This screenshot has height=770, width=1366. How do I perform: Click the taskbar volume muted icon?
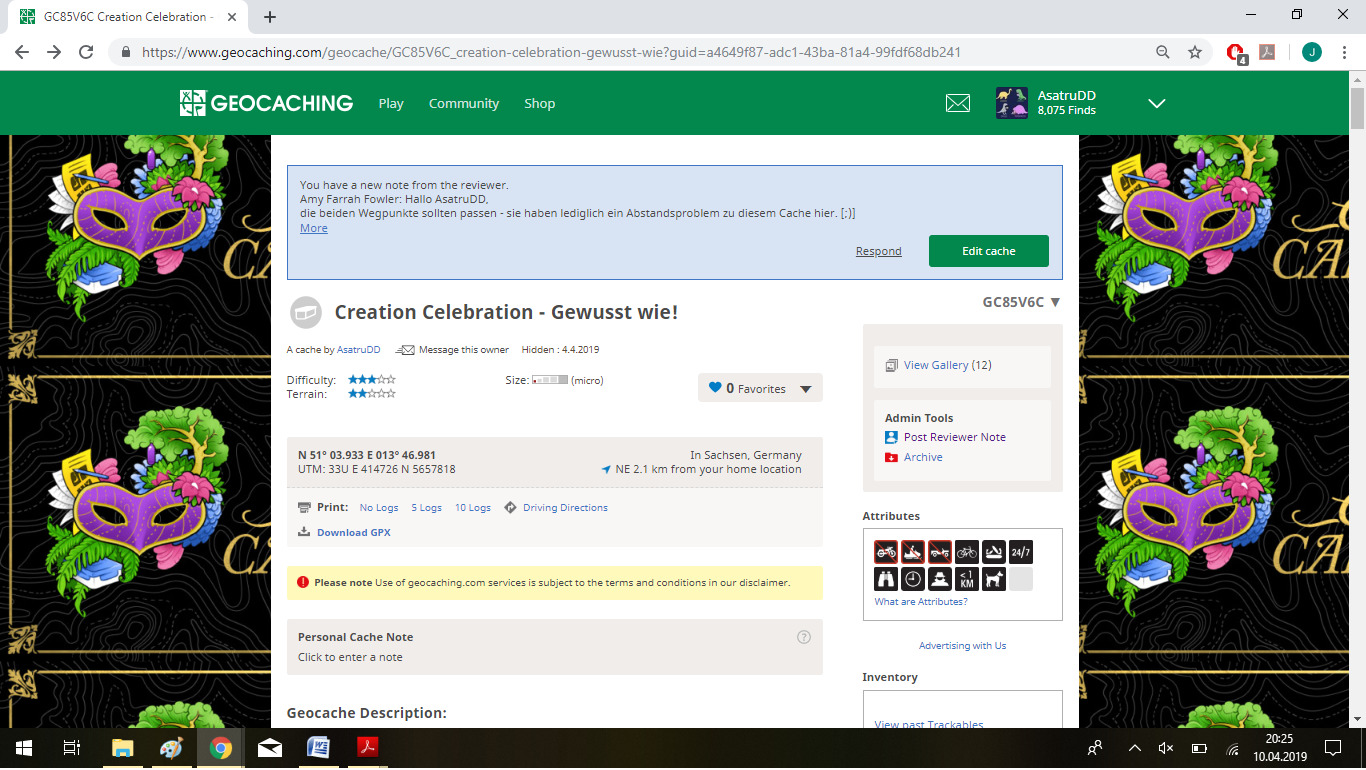coord(1165,748)
